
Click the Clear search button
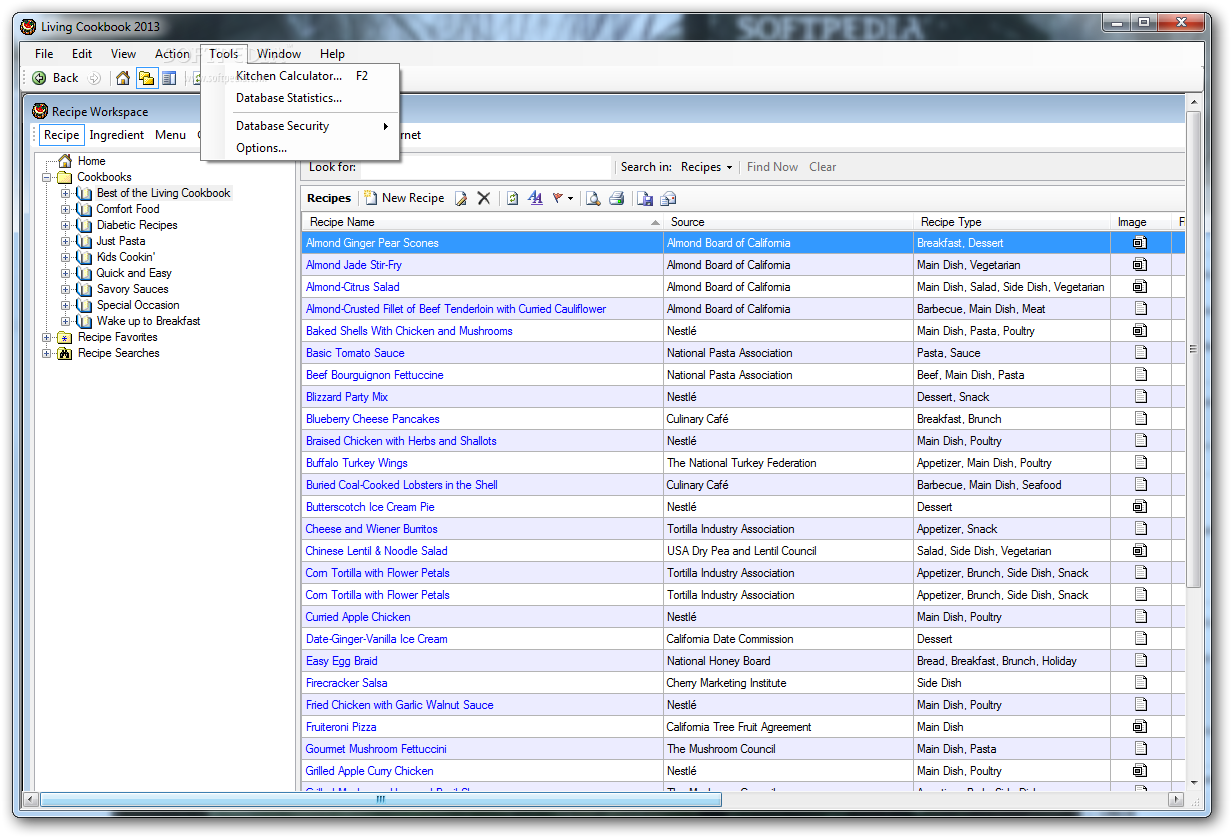(x=823, y=167)
